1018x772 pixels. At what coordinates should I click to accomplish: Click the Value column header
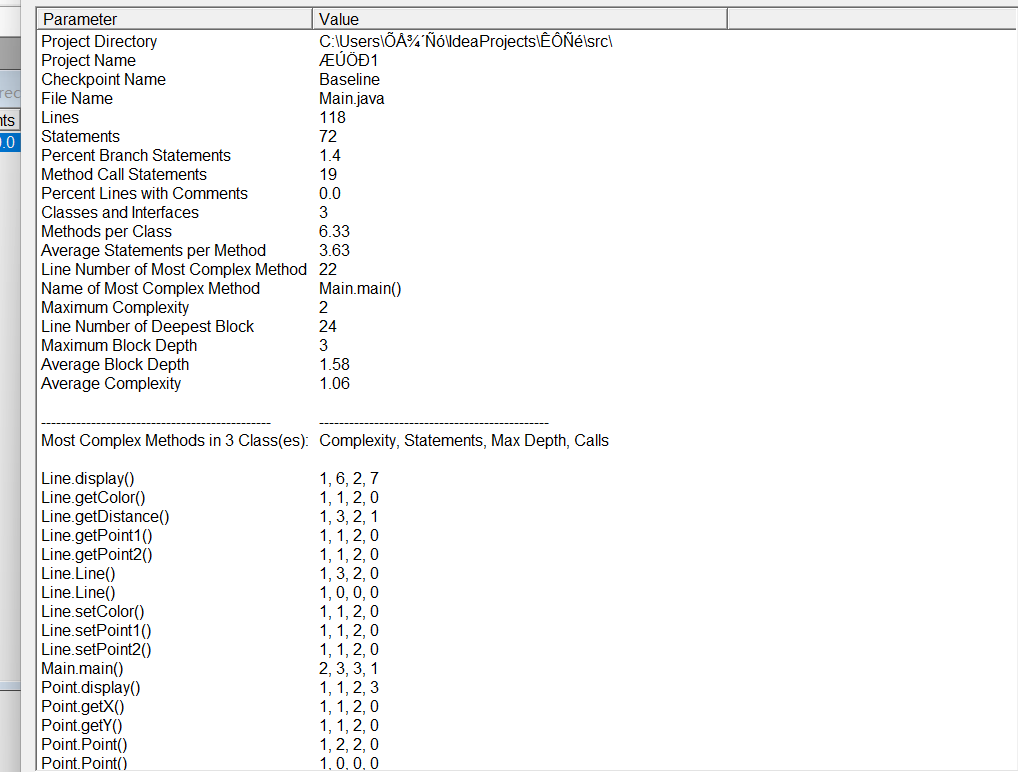(519, 19)
